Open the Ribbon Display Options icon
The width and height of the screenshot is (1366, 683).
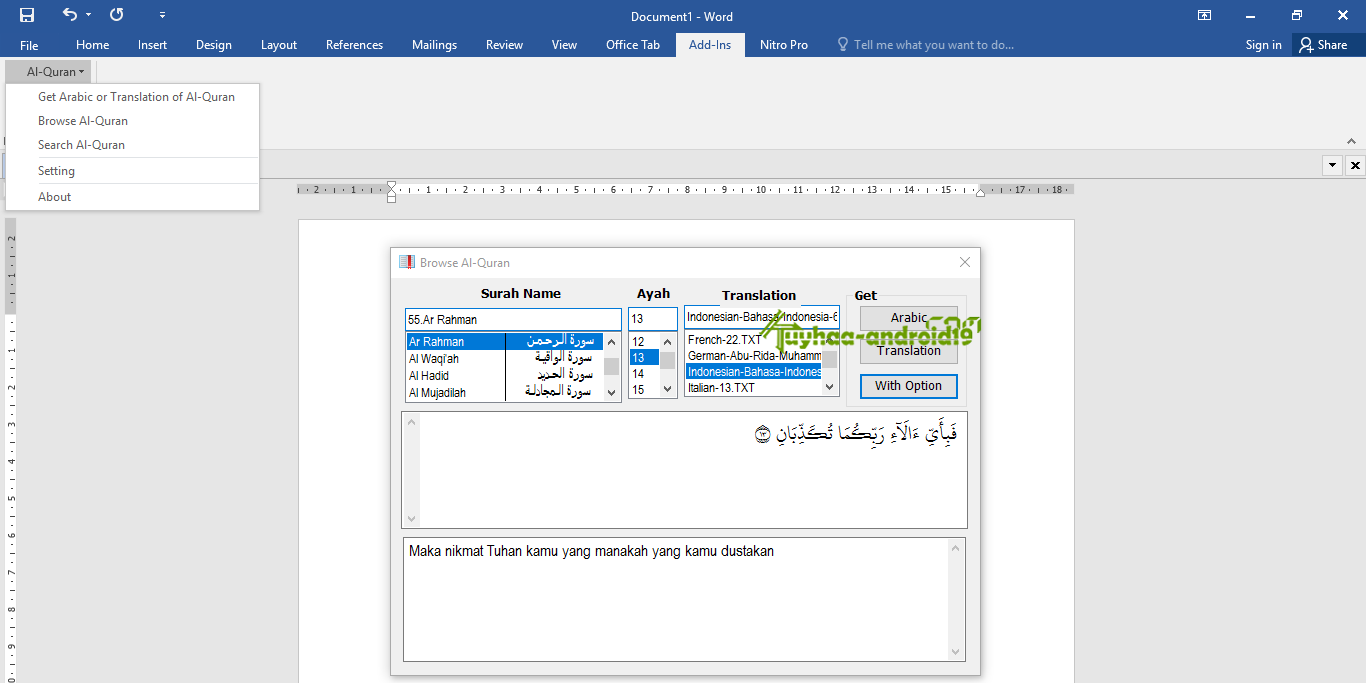tap(1204, 16)
